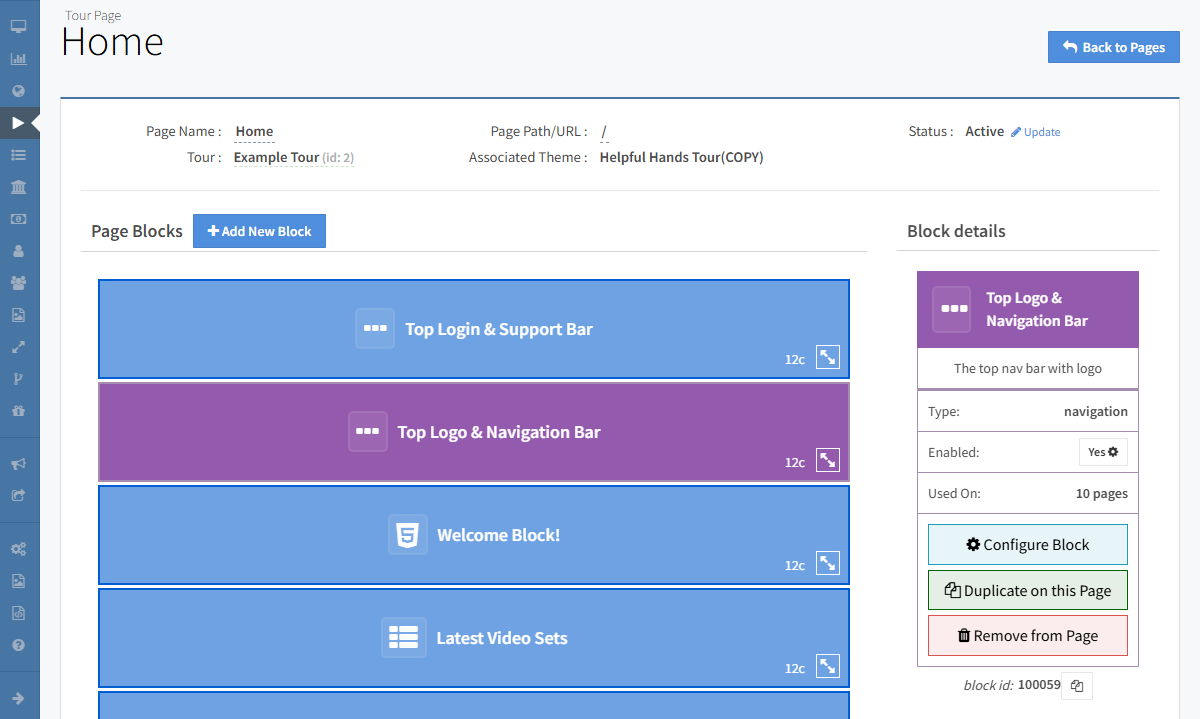
Task: Expand the Latest Video Sets block
Action: point(827,666)
